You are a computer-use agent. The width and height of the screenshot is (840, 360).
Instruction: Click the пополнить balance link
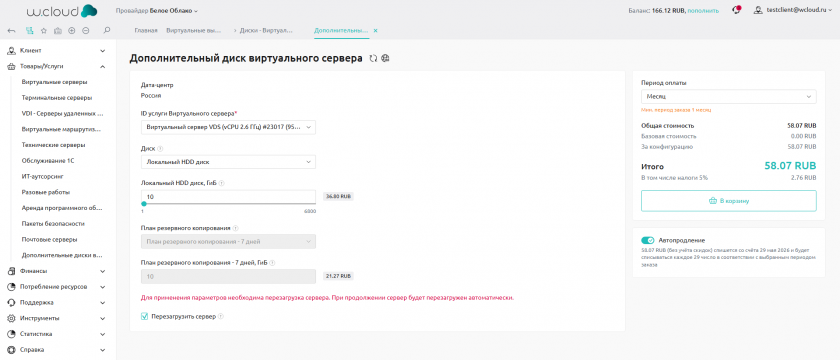tap(703, 10)
